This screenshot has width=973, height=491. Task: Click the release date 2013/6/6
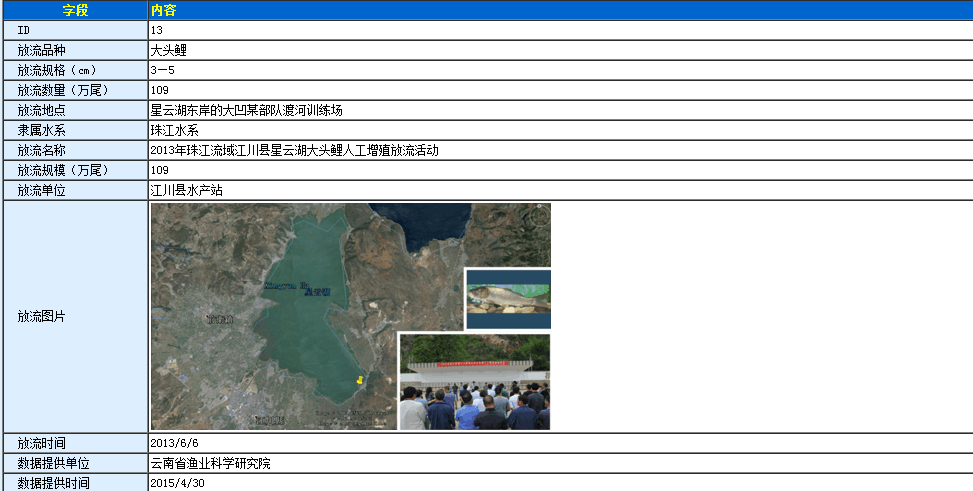pyautogui.click(x=175, y=443)
